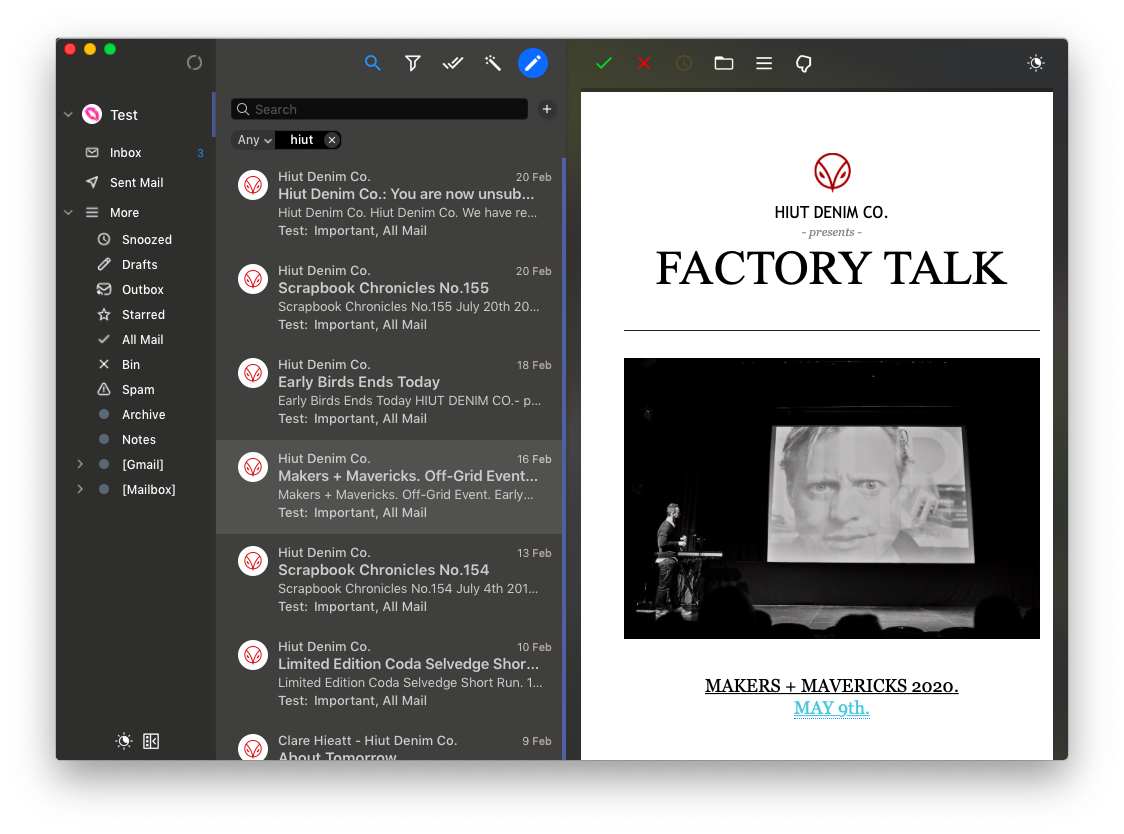The width and height of the screenshot is (1124, 834).
Task: Mark message done with green checkmark
Action: (604, 63)
